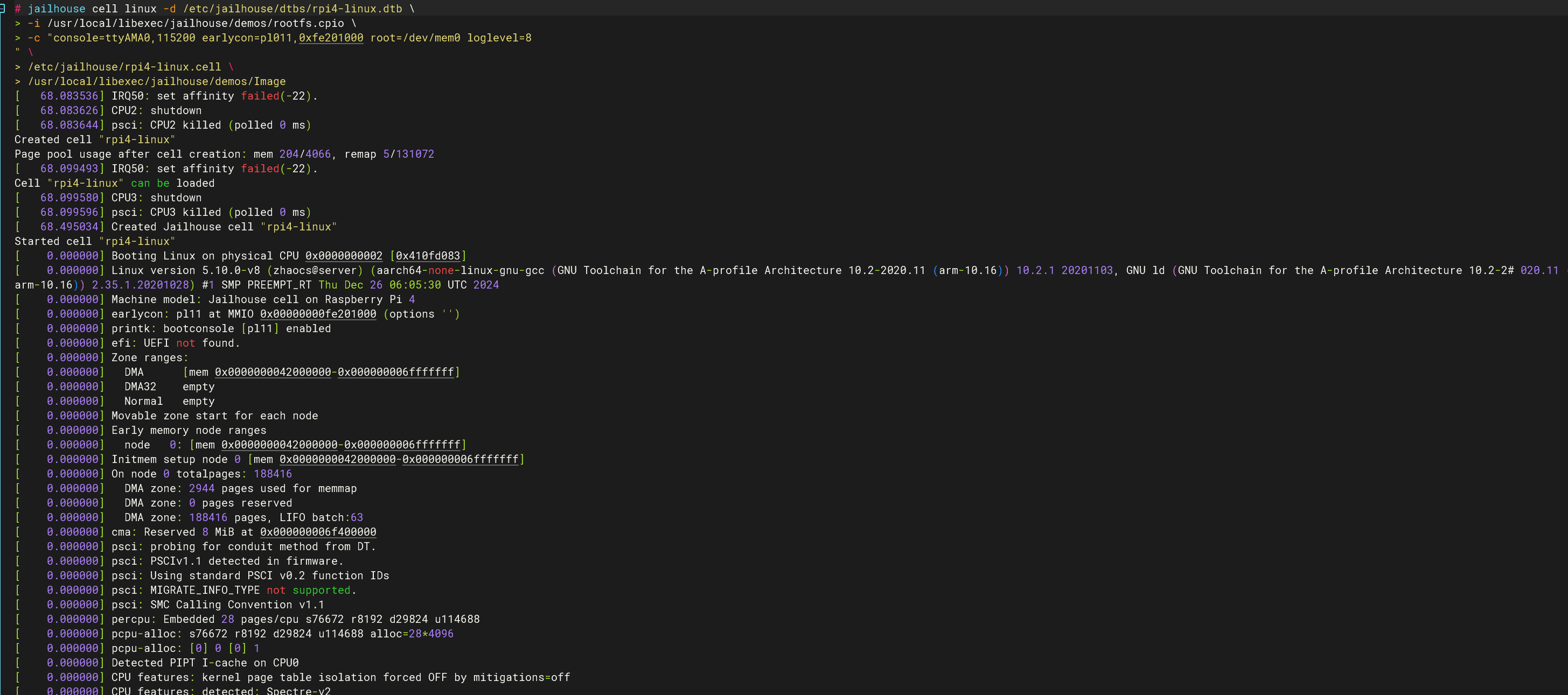Click the "DMA32 empty" row
Viewport: 1568px width, 695px height.
(x=169, y=387)
